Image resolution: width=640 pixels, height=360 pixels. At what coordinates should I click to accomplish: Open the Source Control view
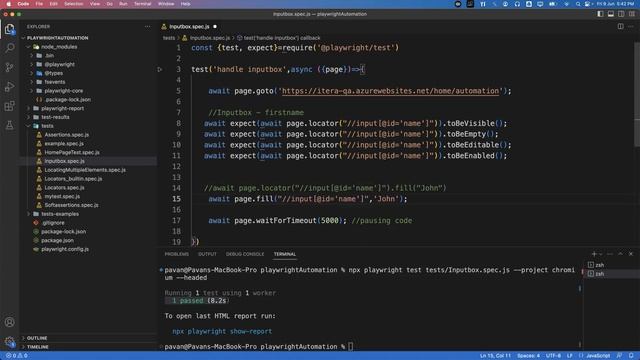[9, 67]
